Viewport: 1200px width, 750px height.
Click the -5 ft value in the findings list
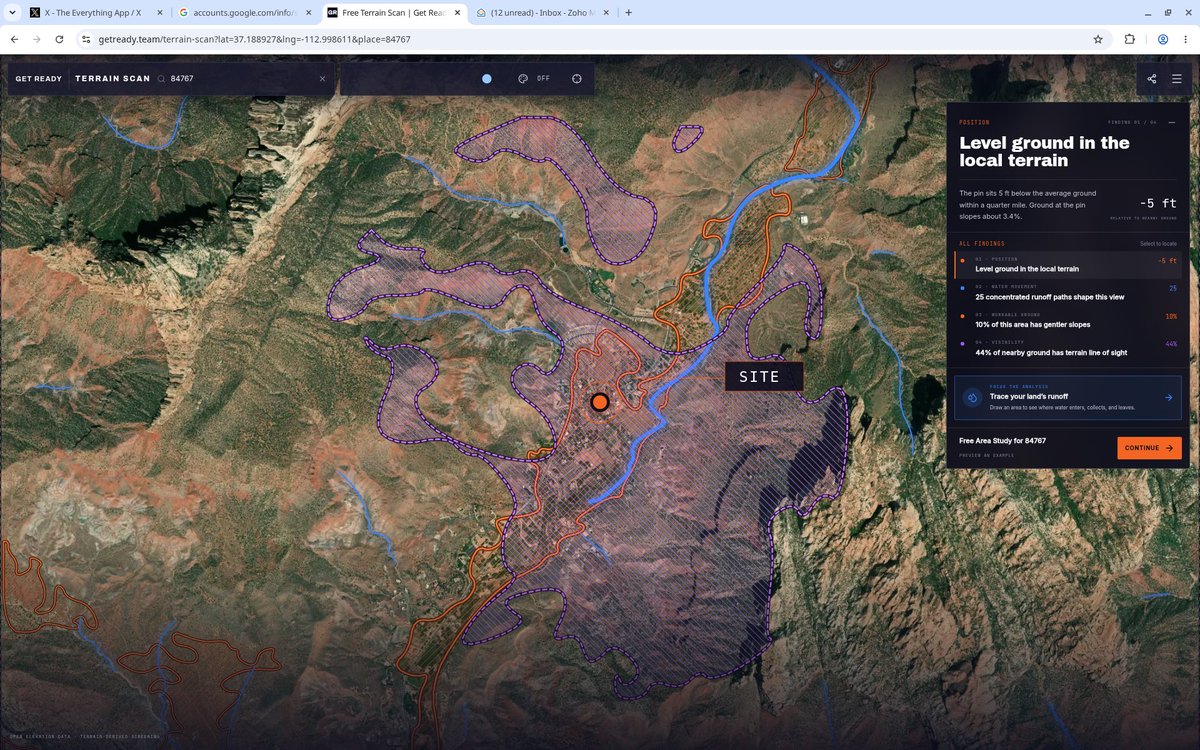[x=1166, y=261]
